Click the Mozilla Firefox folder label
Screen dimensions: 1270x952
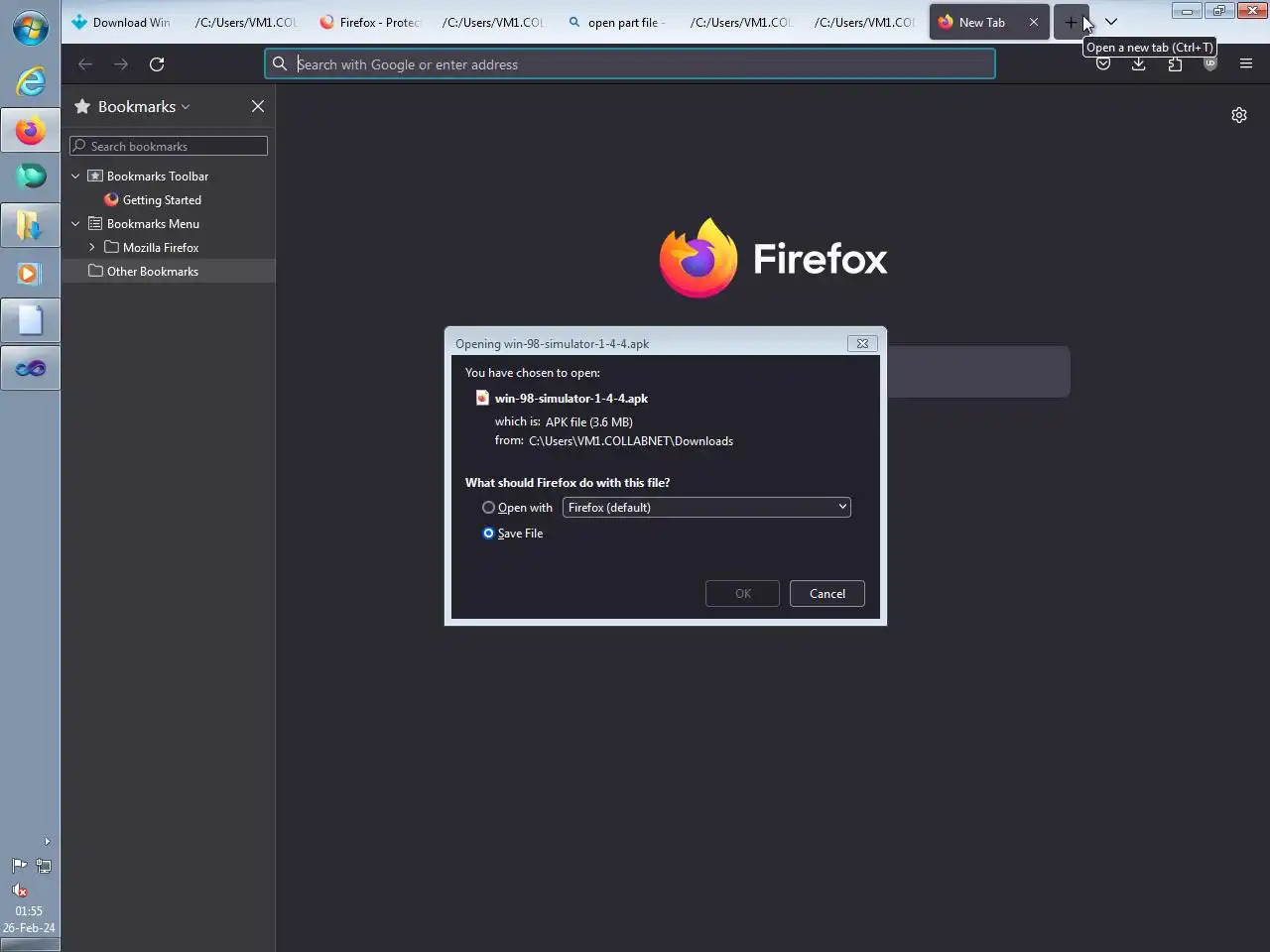[161, 248]
